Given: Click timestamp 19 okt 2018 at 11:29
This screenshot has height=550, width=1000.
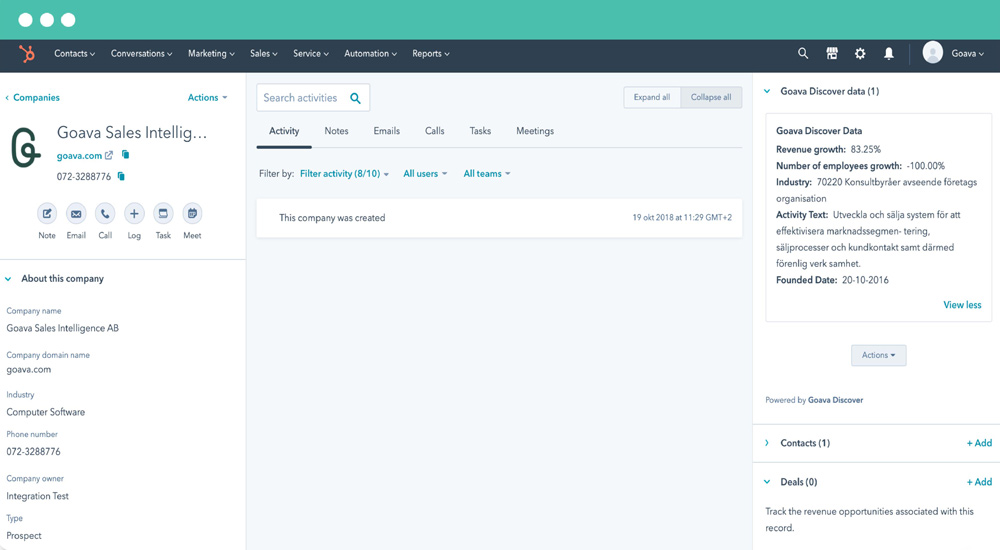Looking at the screenshot, I should pos(682,218).
